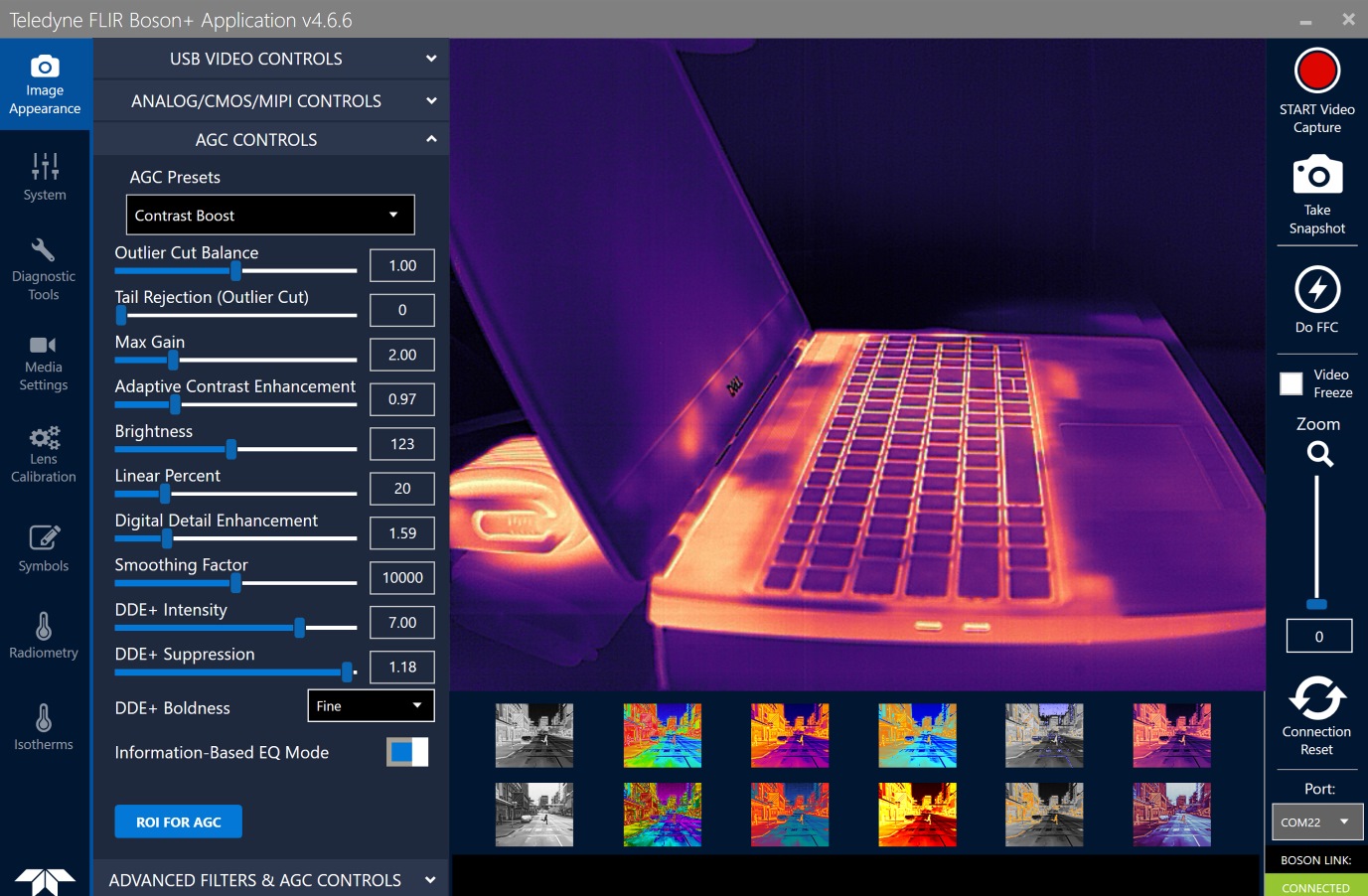Open the Symbols sidebar section
This screenshot has height=896, width=1368.
(x=44, y=548)
